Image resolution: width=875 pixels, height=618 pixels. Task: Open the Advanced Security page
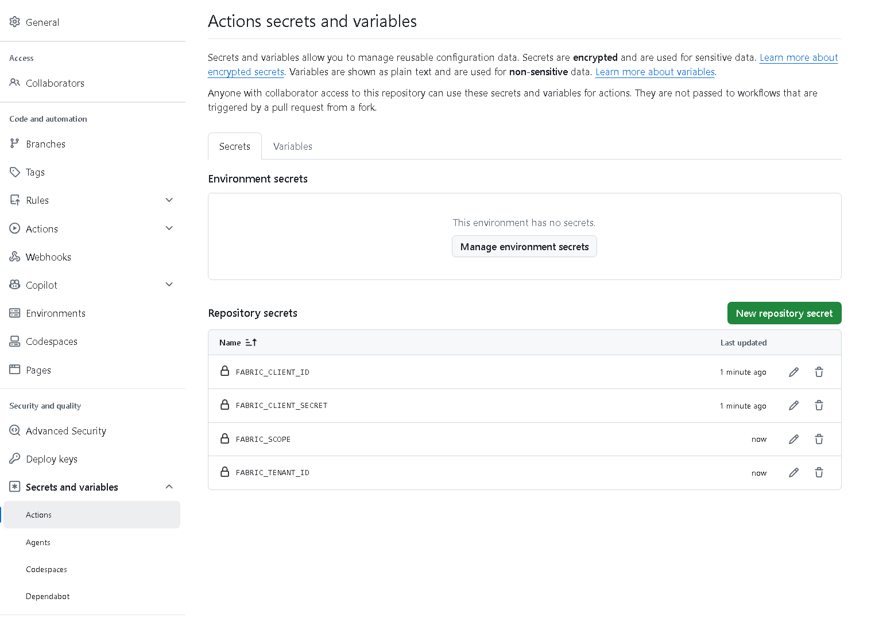[66, 431]
